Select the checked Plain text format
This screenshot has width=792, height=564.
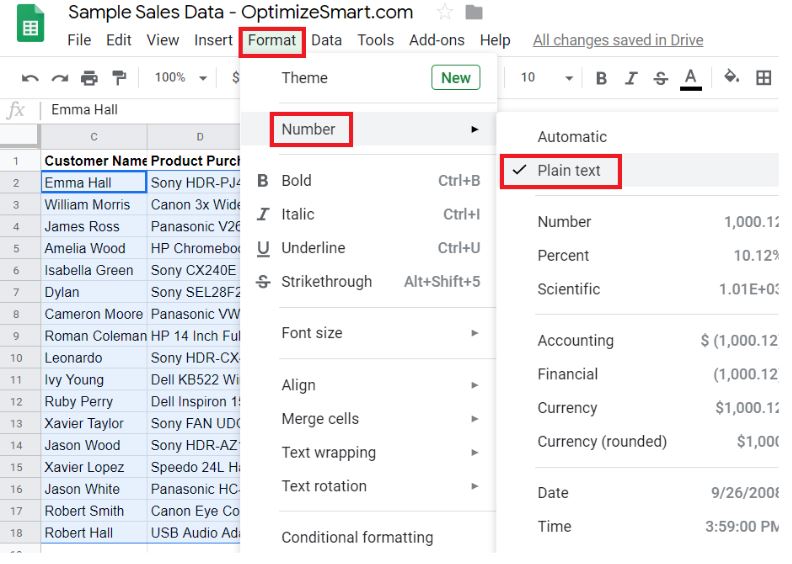638,171
